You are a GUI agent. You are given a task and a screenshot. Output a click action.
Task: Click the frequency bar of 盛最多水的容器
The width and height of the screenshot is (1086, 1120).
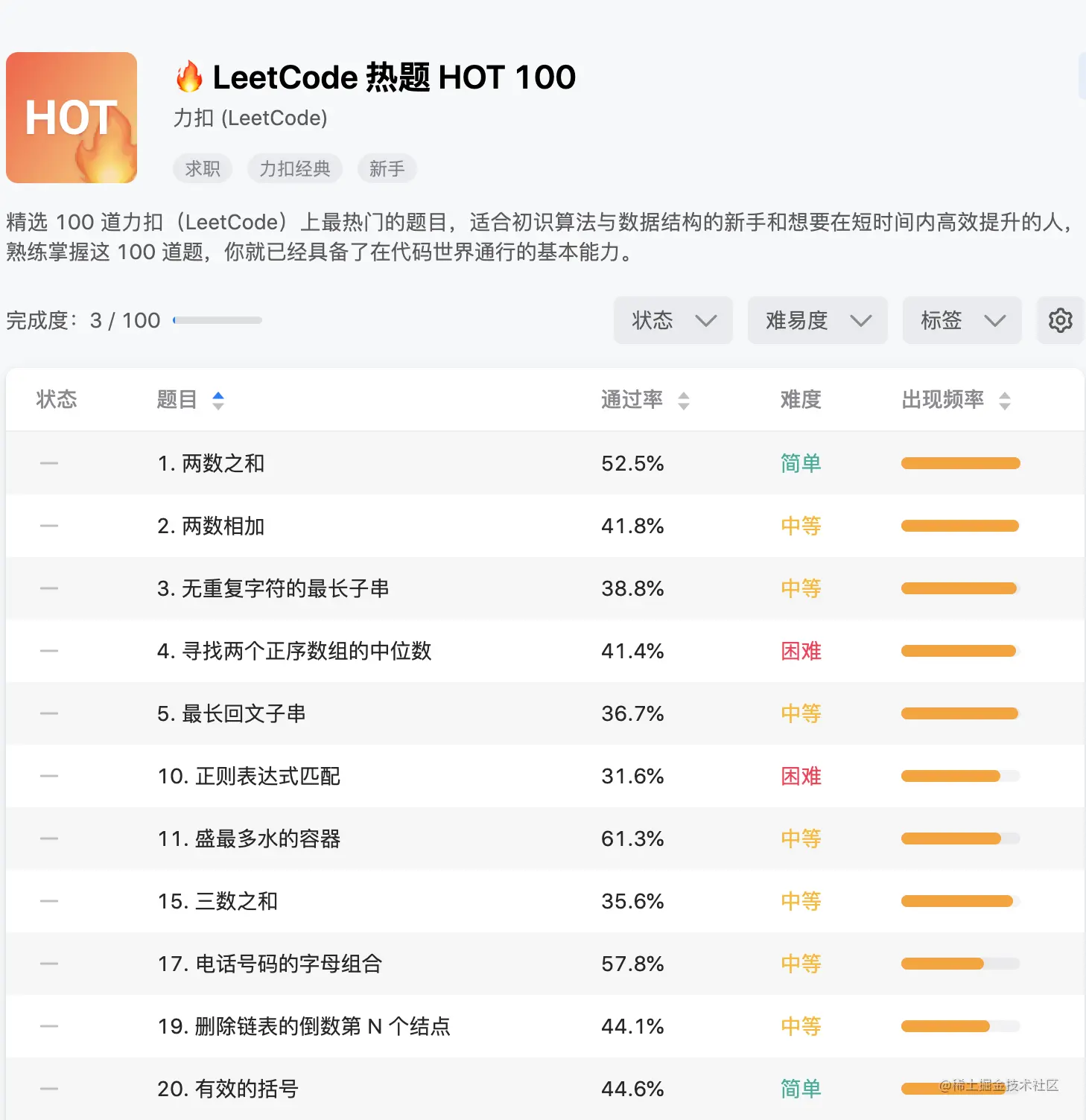tap(959, 839)
